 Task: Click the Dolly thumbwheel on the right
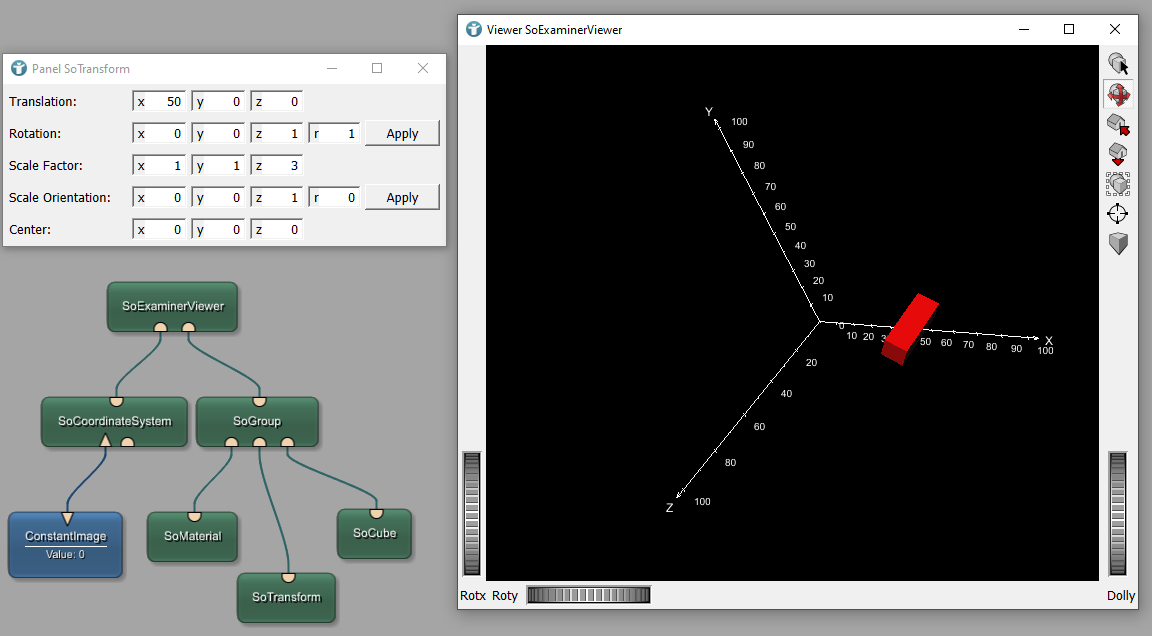coord(1118,514)
